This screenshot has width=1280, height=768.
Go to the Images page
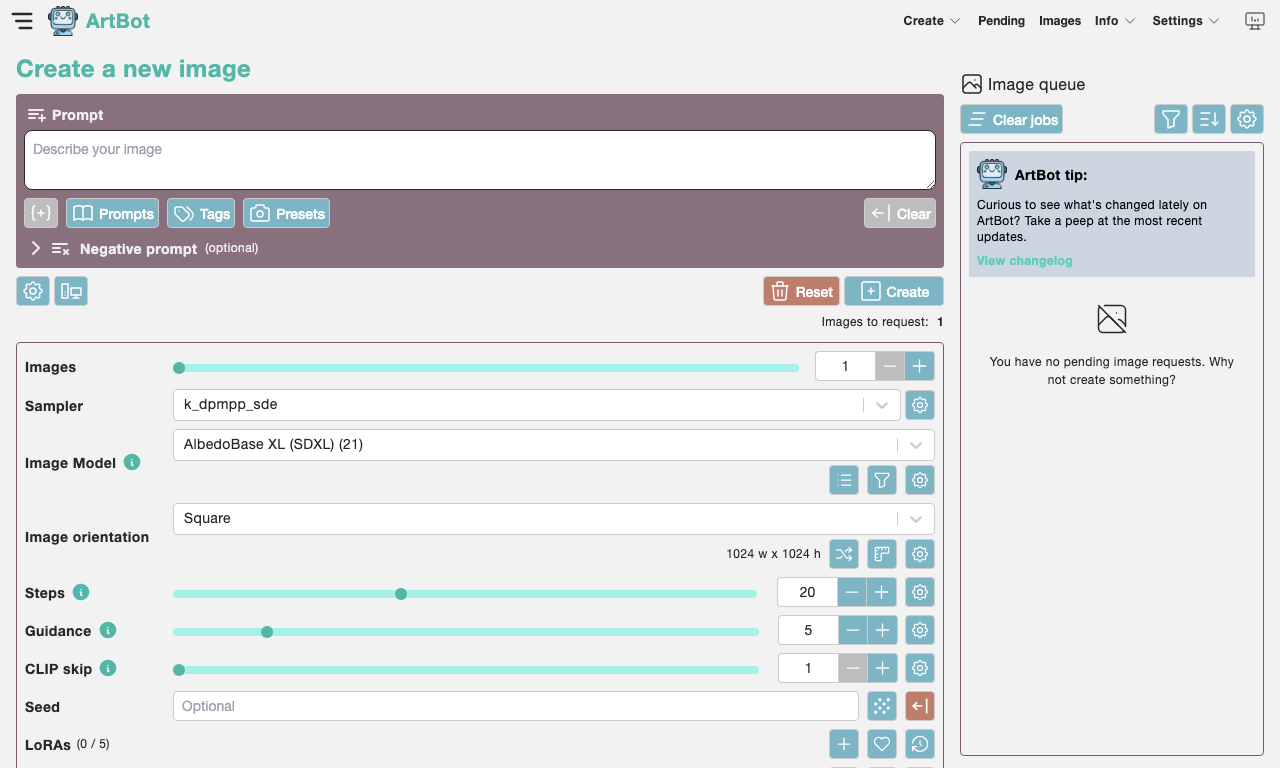(x=1060, y=21)
